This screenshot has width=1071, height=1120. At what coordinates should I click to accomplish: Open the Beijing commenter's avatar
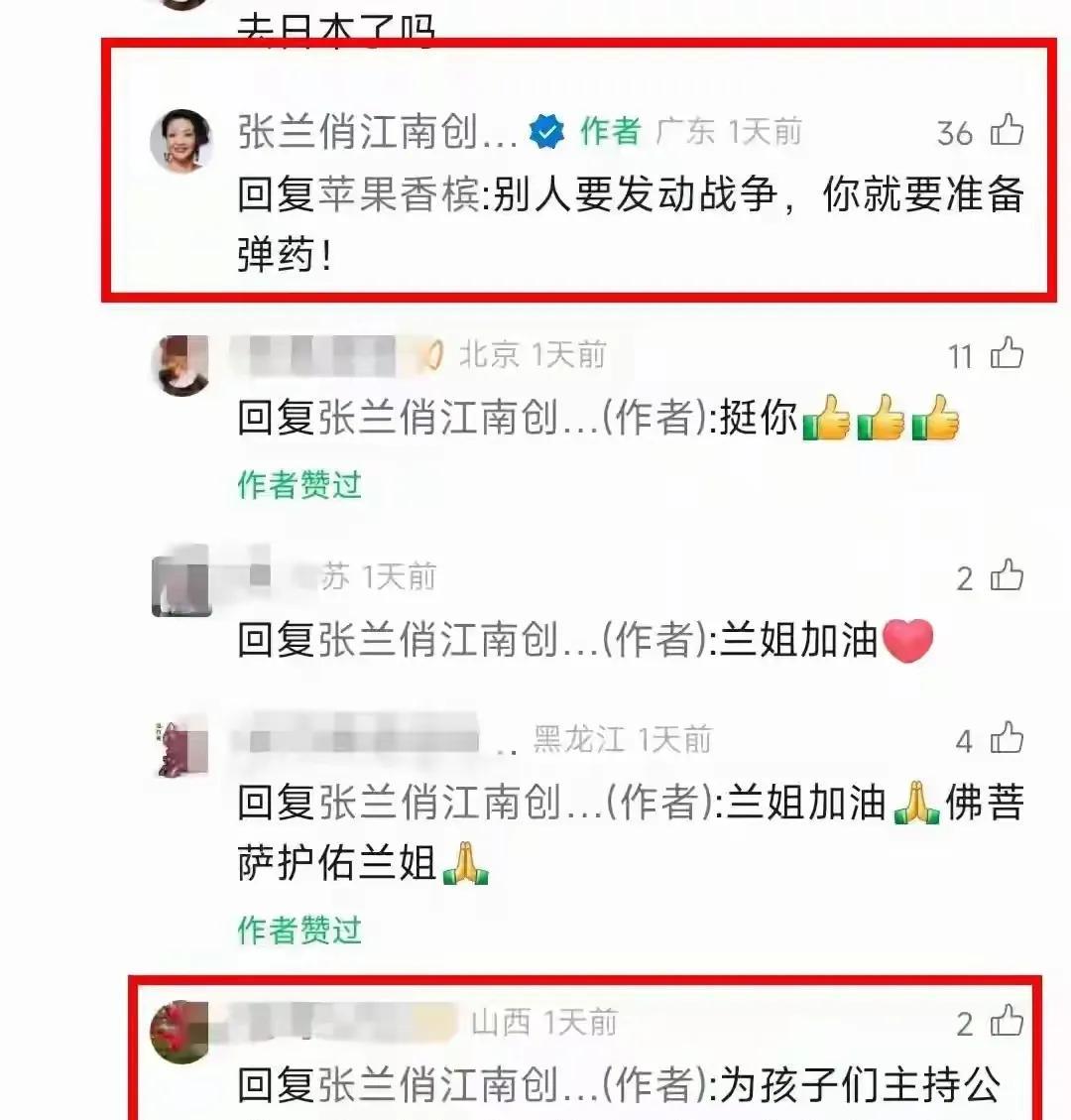pos(181,365)
